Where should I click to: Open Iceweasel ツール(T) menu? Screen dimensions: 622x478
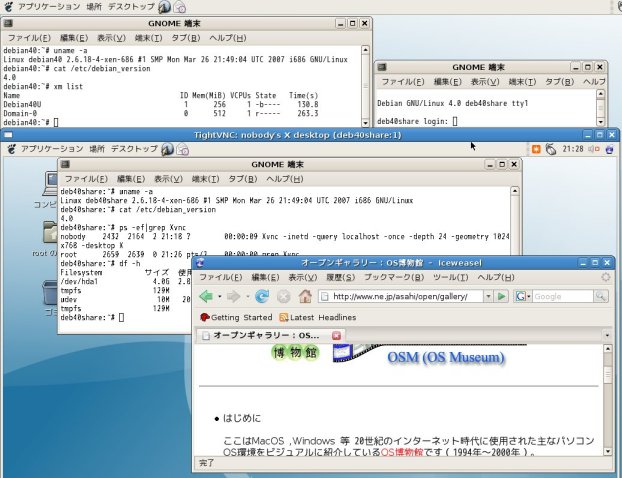click(x=451, y=277)
